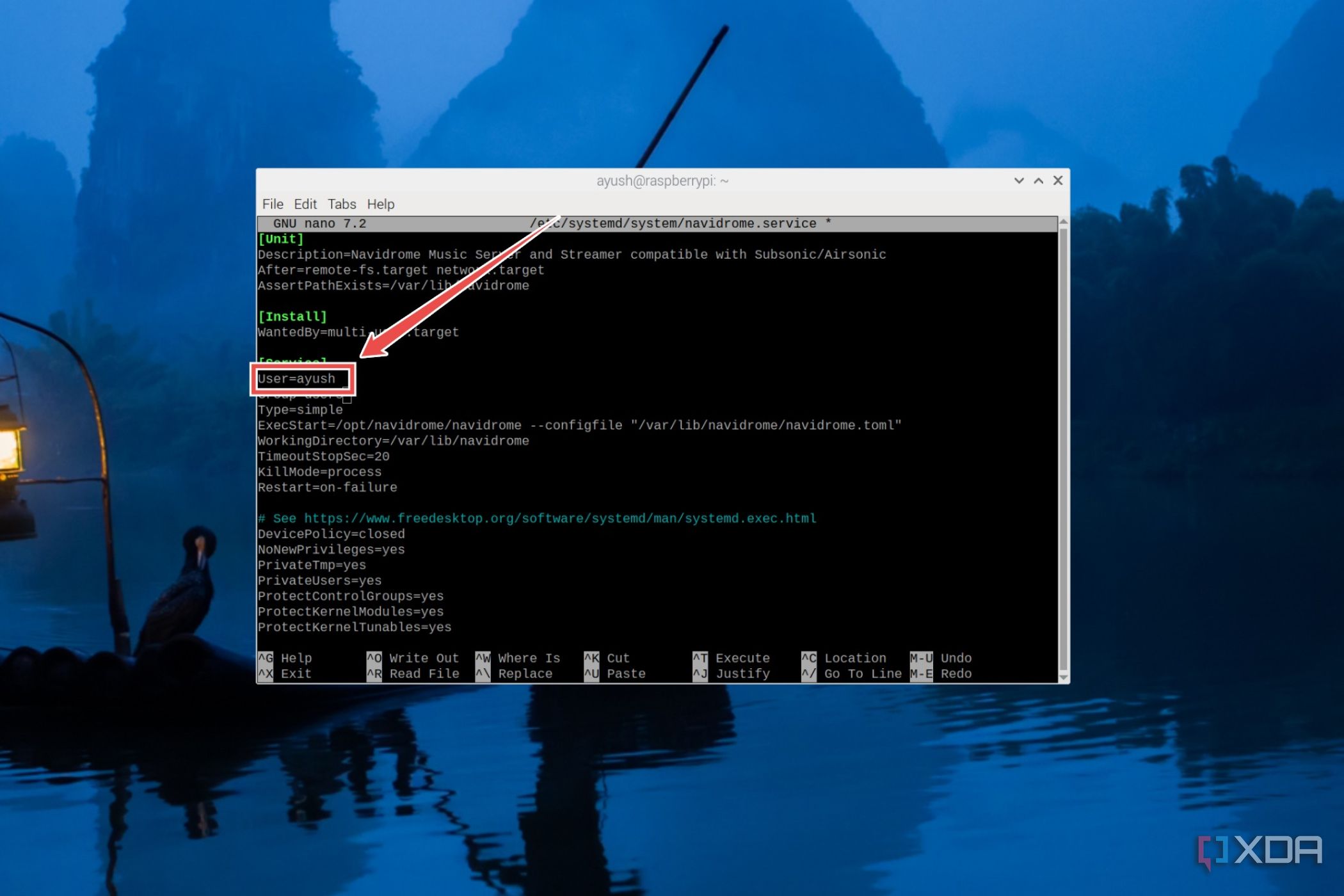Select Read File in the shortcut bar
The width and height of the screenshot is (1344, 896).
pyautogui.click(x=424, y=673)
